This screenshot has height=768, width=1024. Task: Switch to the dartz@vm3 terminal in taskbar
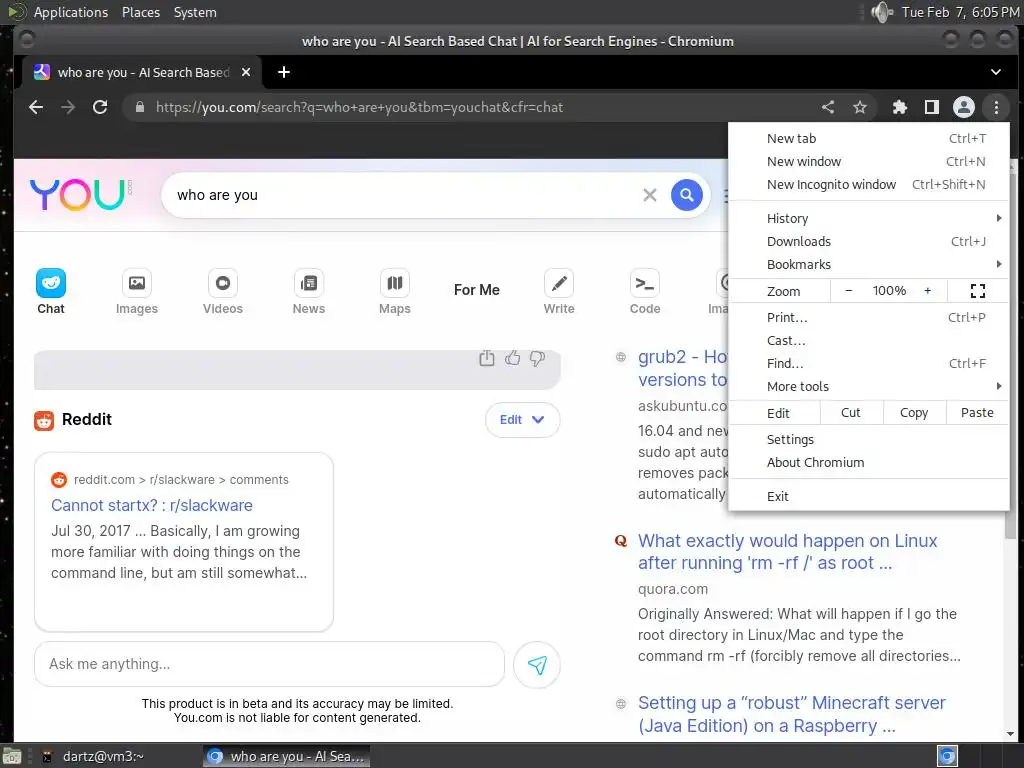[x=95, y=757]
